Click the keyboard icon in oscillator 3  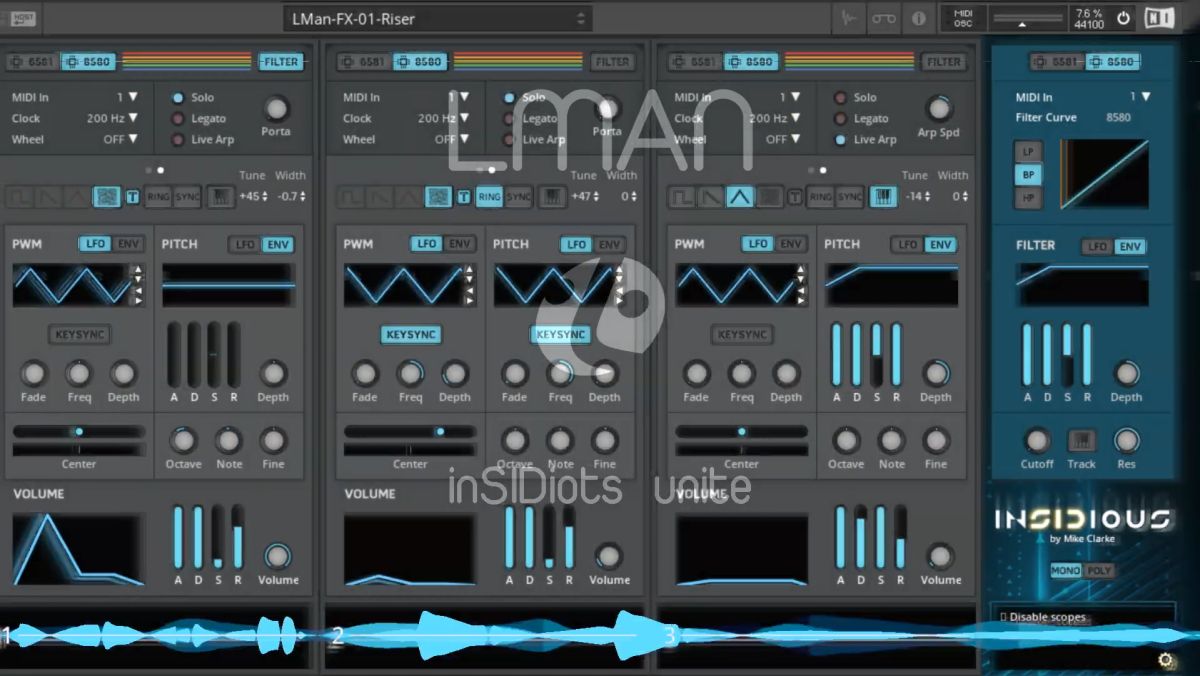pyautogui.click(x=883, y=197)
